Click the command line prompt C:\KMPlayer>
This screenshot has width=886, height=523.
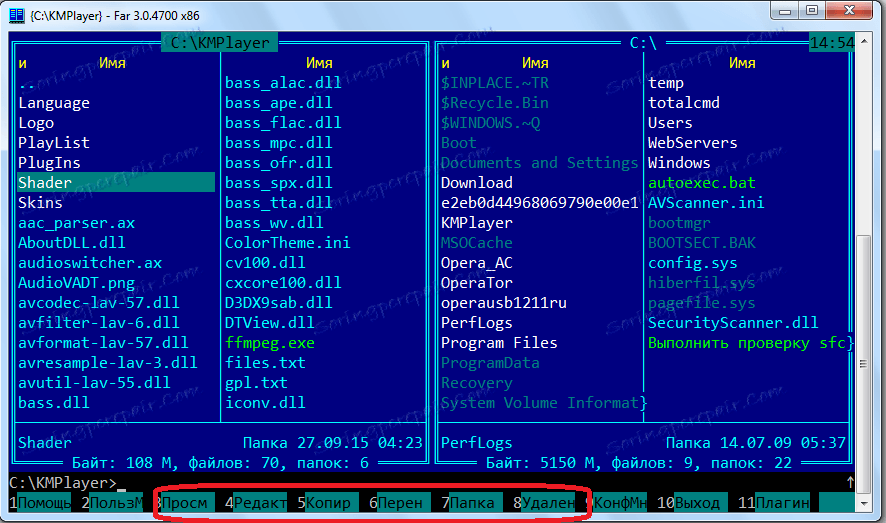coord(63,483)
